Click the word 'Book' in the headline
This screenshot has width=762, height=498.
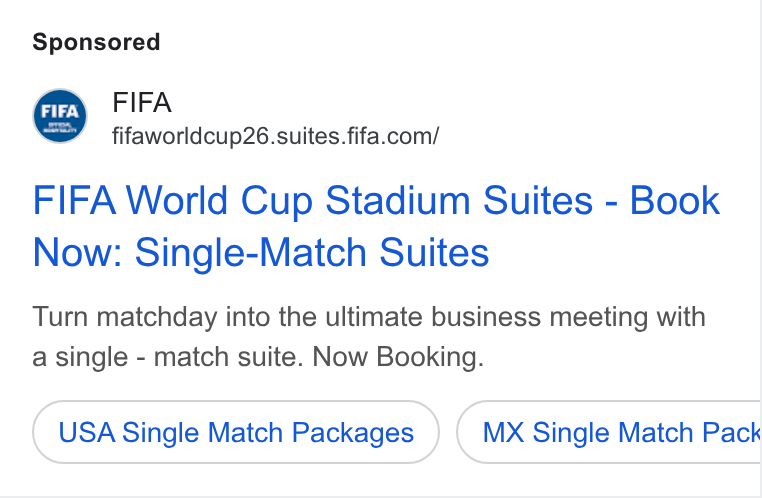click(675, 200)
